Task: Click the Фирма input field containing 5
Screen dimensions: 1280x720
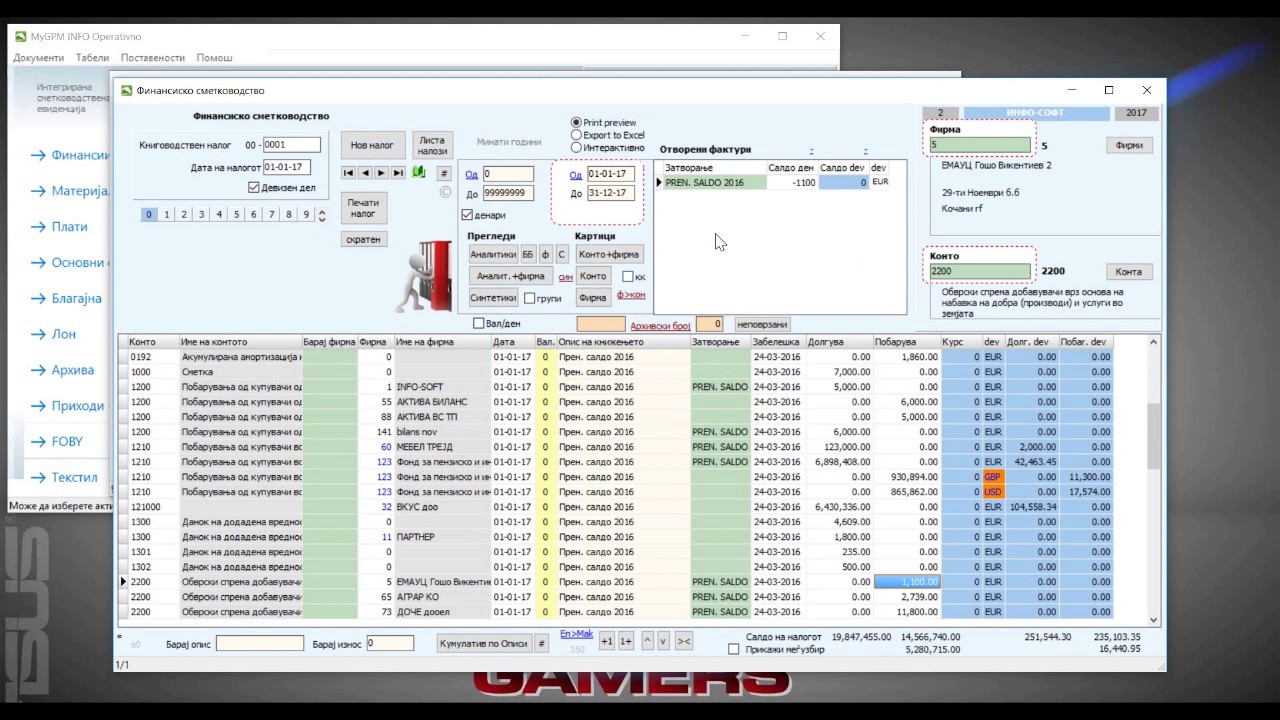Action: click(980, 145)
